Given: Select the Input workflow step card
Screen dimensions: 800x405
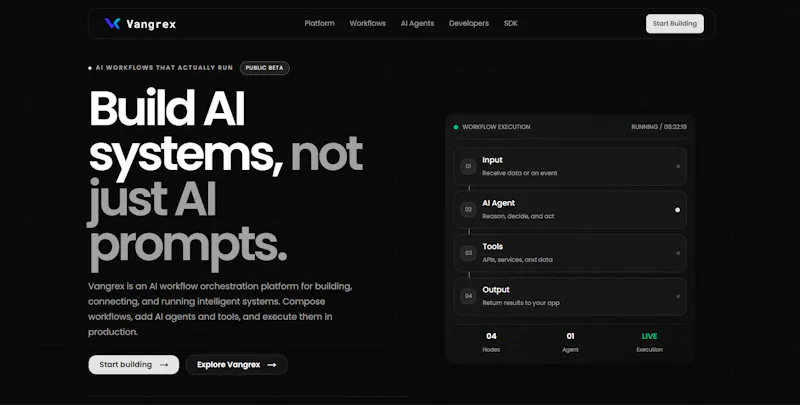Looking at the screenshot, I should point(570,166).
